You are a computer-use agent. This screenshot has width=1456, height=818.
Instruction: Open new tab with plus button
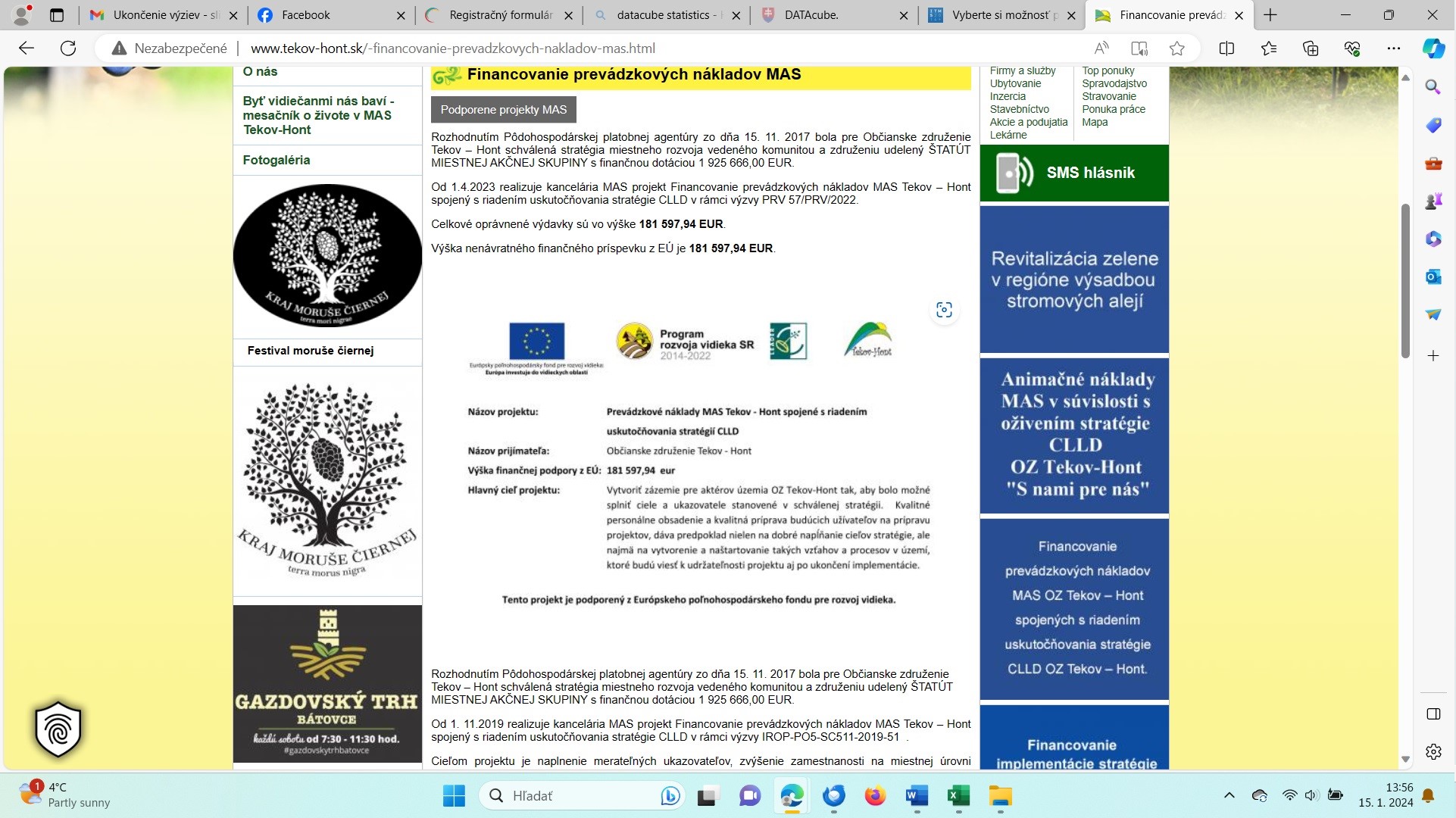pos(1270,15)
